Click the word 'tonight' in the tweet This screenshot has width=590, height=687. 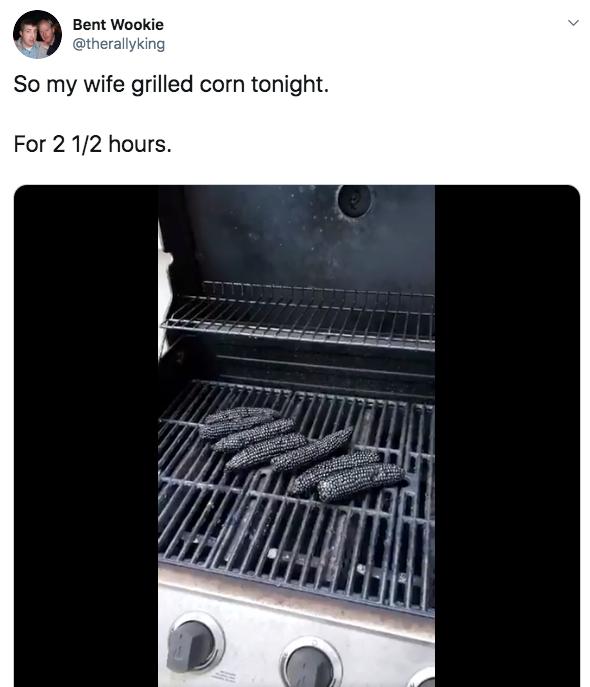[287, 85]
